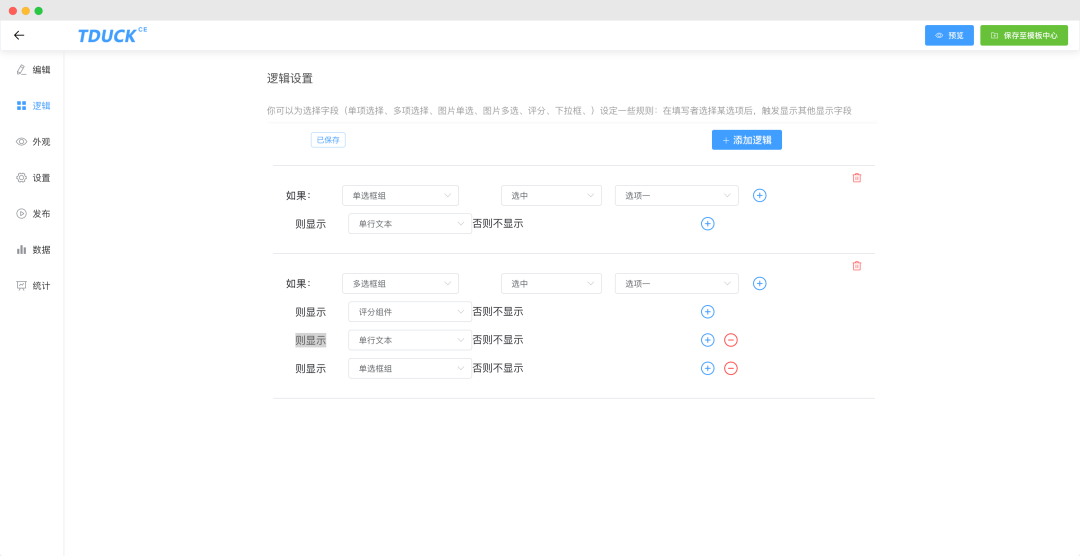Image resolution: width=1080 pixels, height=556 pixels.
Task: Go to 统计 statistics in sidebar
Action: (x=34, y=286)
